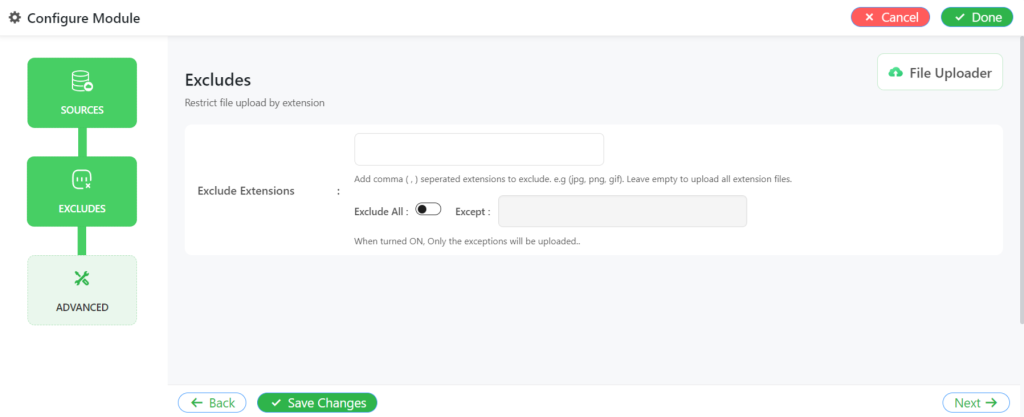The height and width of the screenshot is (417, 1024).
Task: Click the Configure Module gear icon
Action: (x=14, y=18)
